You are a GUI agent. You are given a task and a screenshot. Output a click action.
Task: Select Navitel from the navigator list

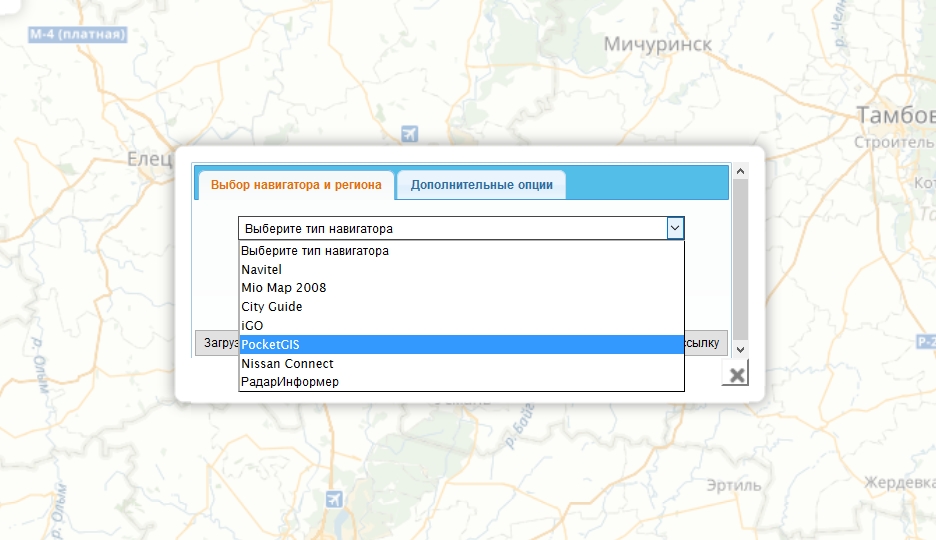pos(262,270)
